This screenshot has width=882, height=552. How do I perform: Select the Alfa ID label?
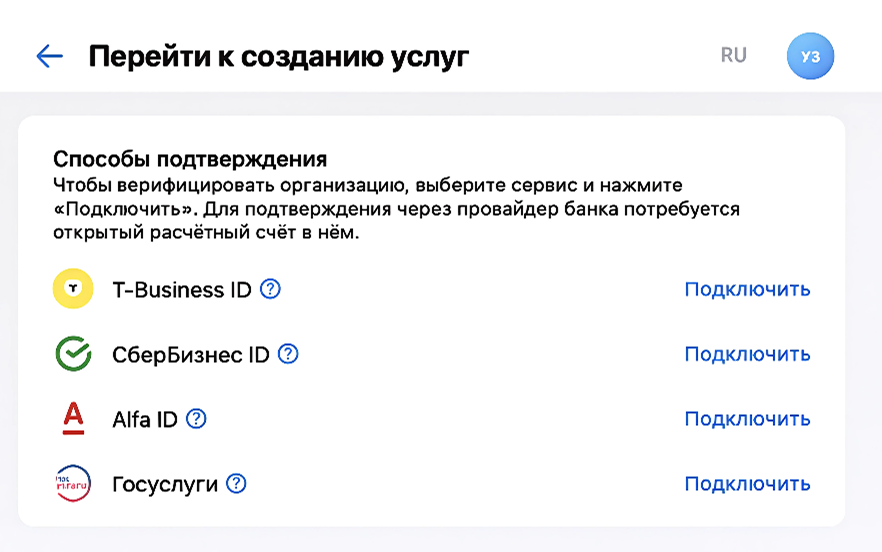(145, 420)
